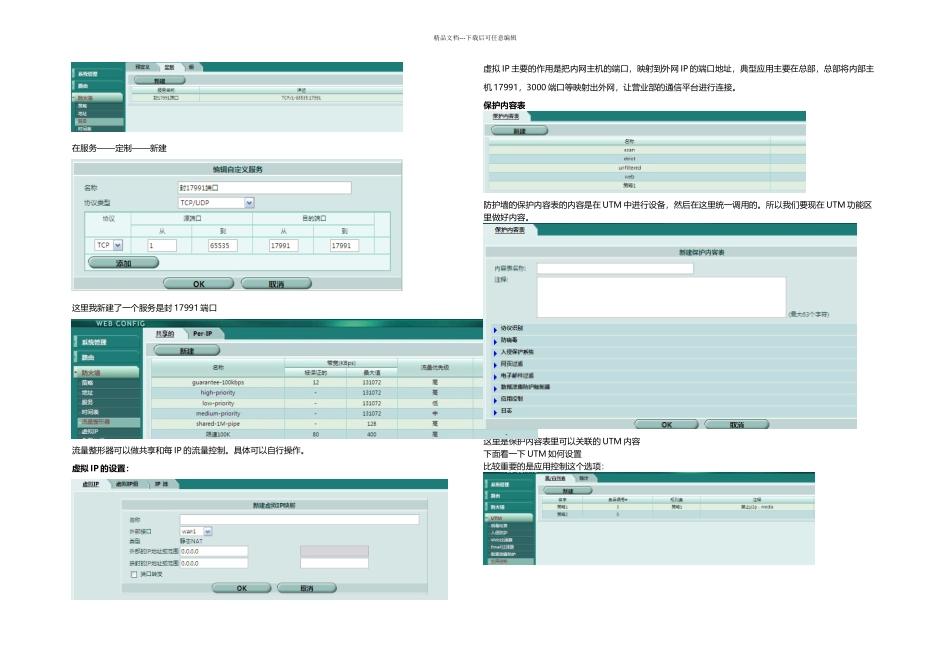The image size is (950, 672).
Task: Expand the 防病毒 section triangle
Action: (x=495, y=342)
